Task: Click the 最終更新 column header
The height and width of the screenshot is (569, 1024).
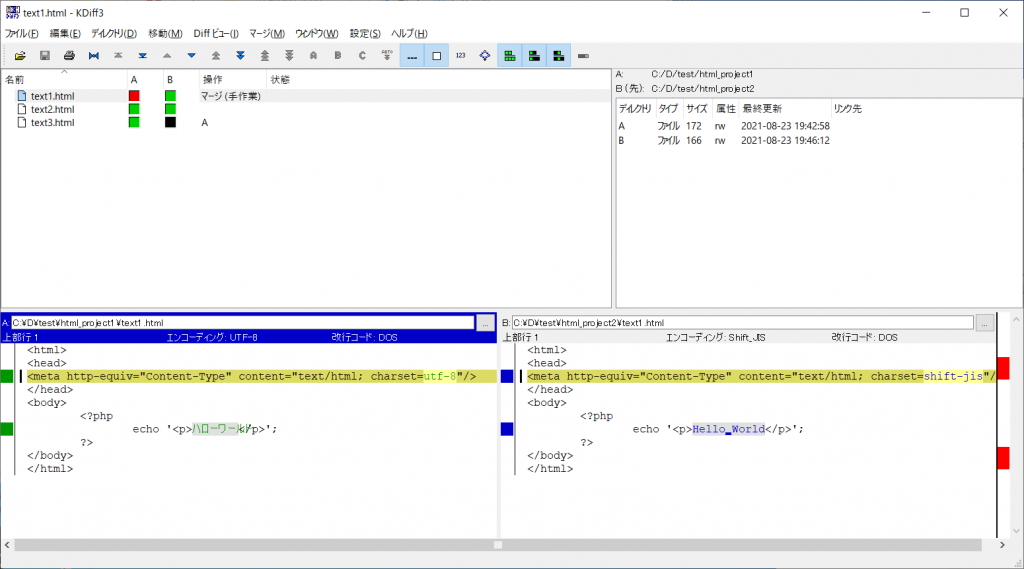Action: coord(762,108)
